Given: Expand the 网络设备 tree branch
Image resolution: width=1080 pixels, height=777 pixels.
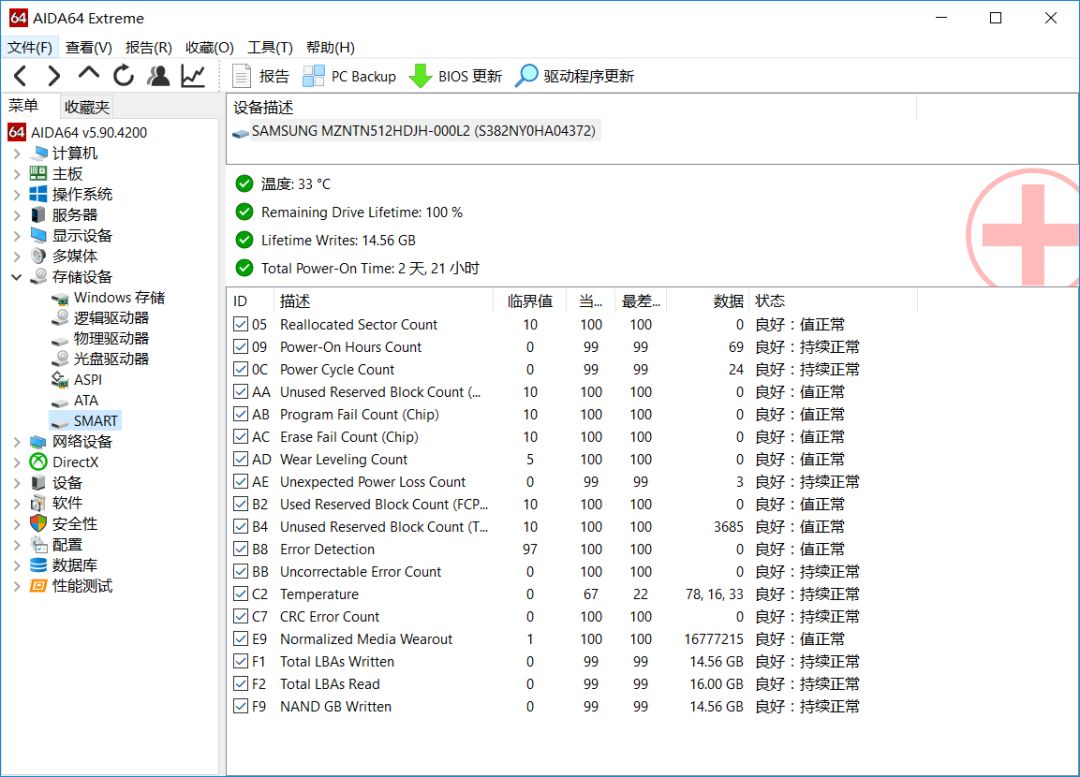Looking at the screenshot, I should (x=16, y=441).
